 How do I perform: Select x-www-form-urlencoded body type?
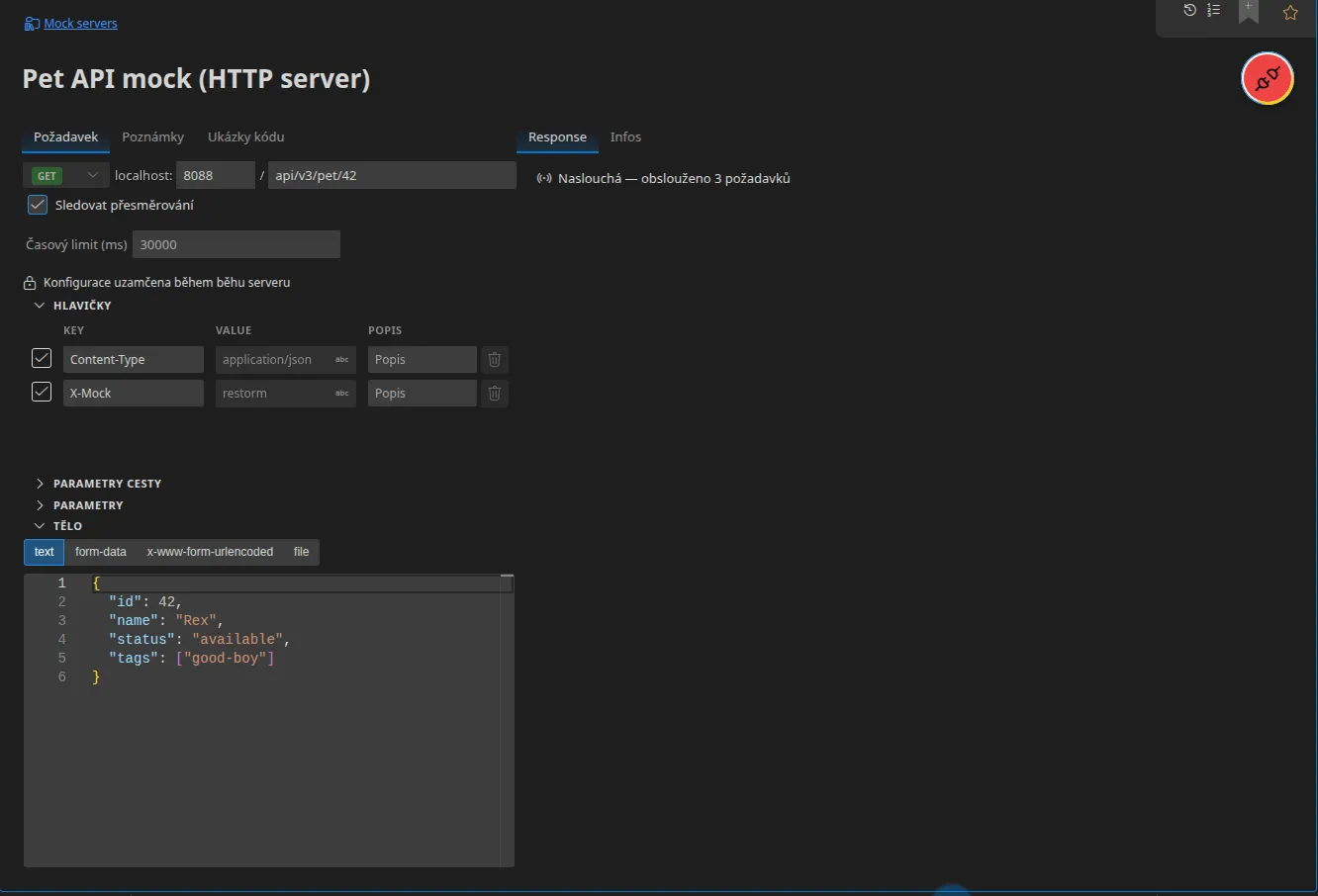click(x=210, y=552)
